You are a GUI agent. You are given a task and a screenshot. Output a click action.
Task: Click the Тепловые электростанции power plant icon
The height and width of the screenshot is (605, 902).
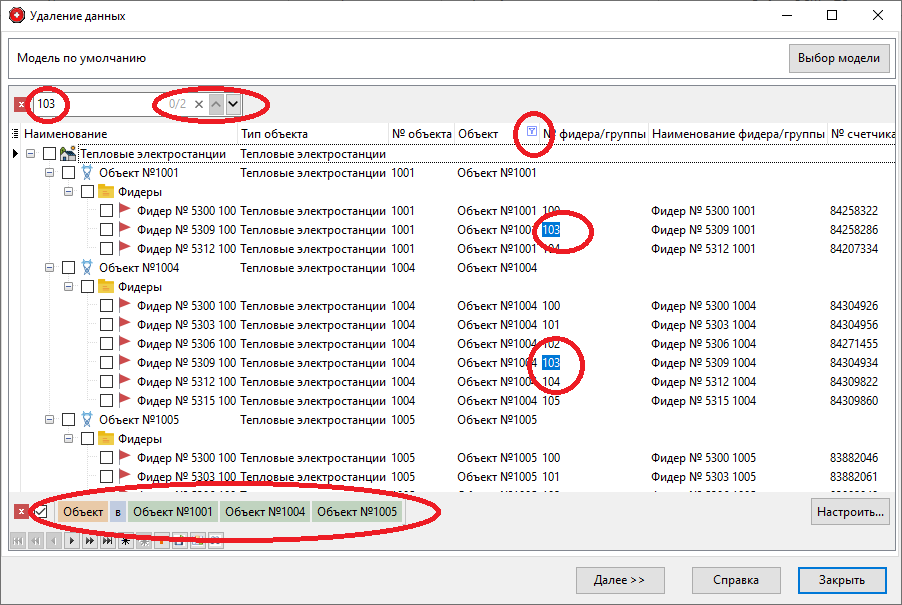68,154
